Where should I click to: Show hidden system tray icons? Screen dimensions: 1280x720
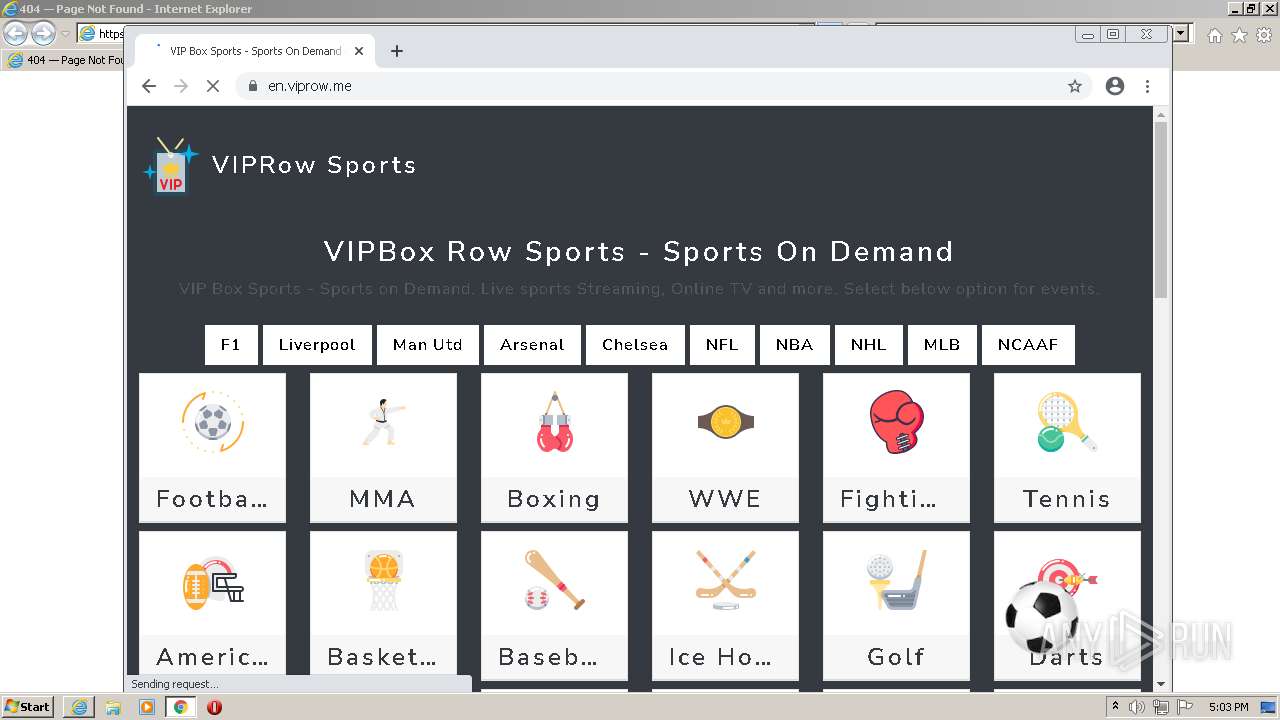point(1116,707)
